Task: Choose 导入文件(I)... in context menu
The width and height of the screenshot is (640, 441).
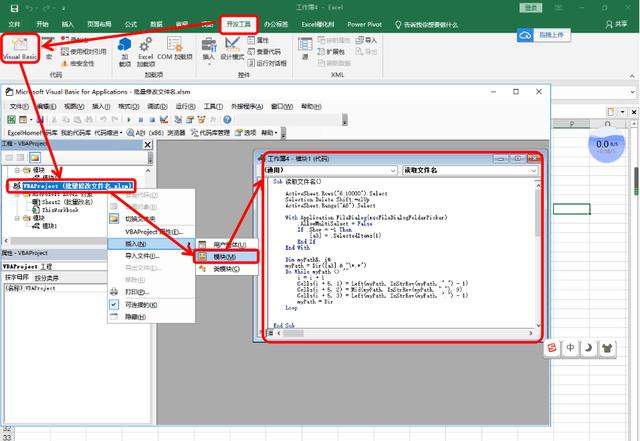Action: point(151,256)
